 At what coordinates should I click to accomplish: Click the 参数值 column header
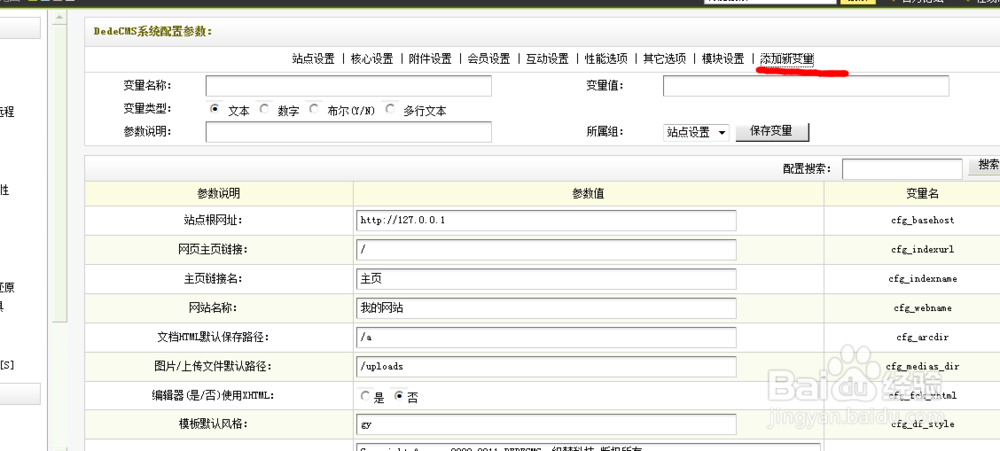588,194
